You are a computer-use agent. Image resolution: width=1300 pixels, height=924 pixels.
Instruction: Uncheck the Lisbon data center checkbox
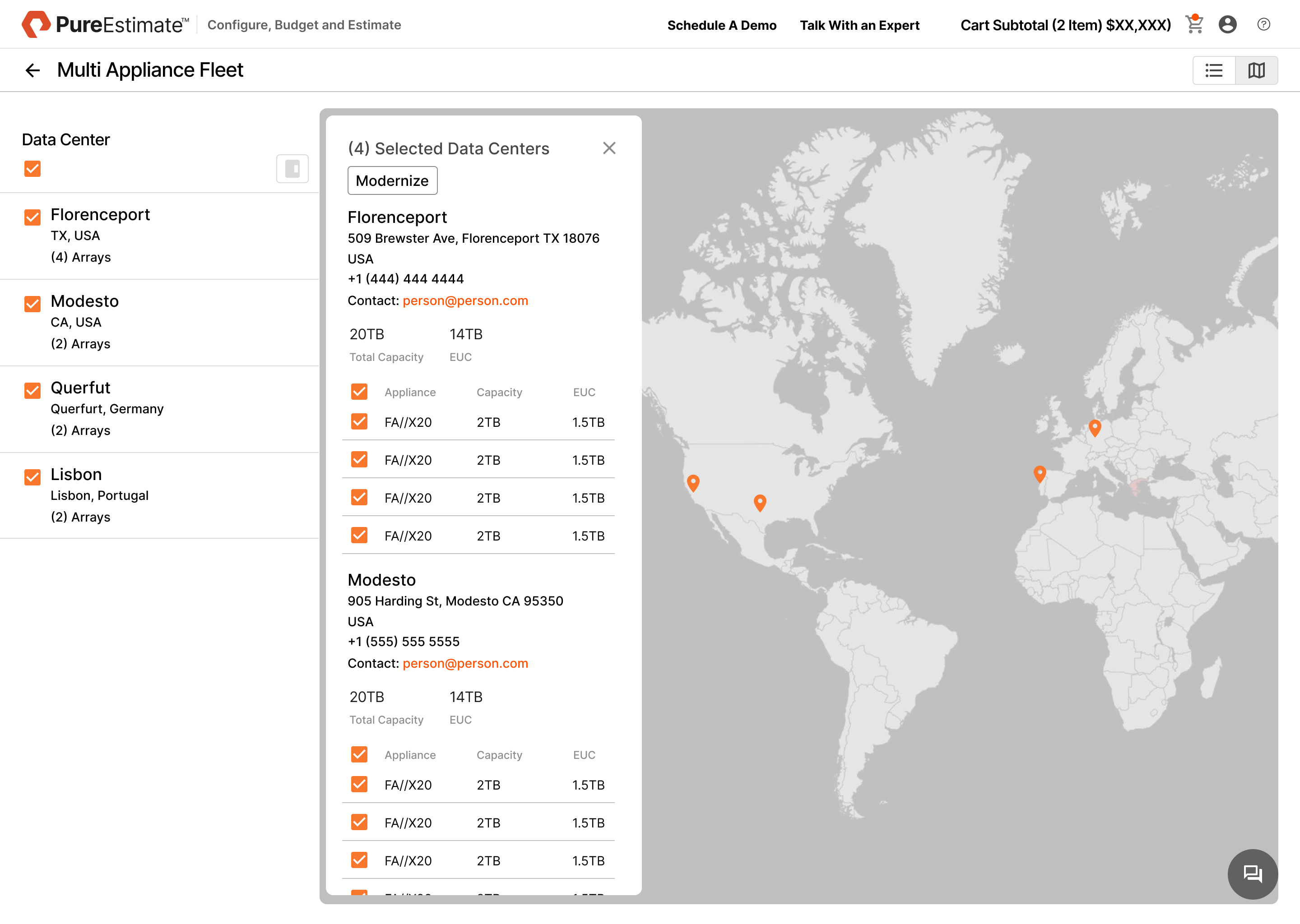32,477
